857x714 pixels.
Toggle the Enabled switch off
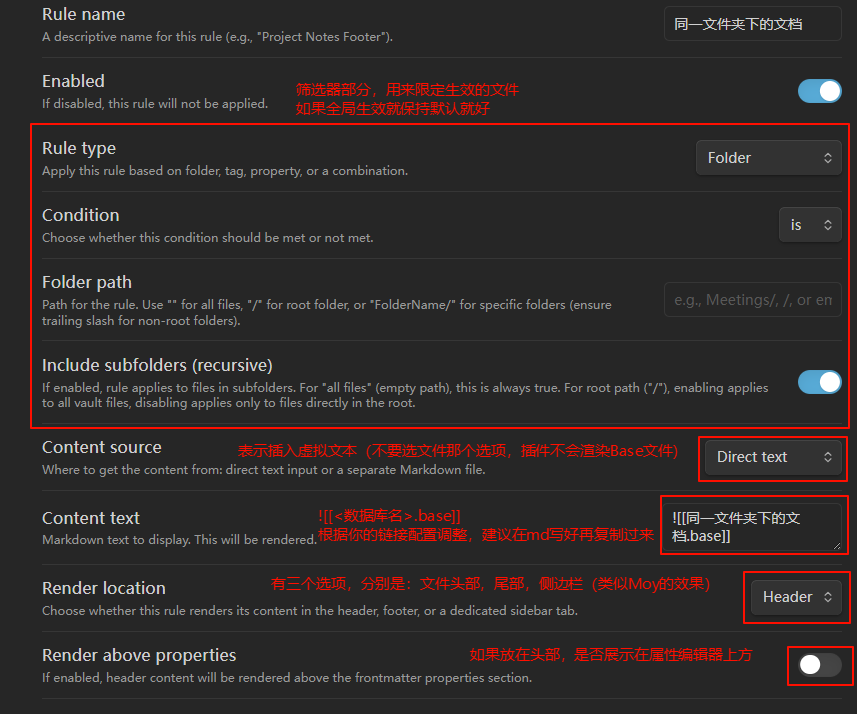[819, 91]
